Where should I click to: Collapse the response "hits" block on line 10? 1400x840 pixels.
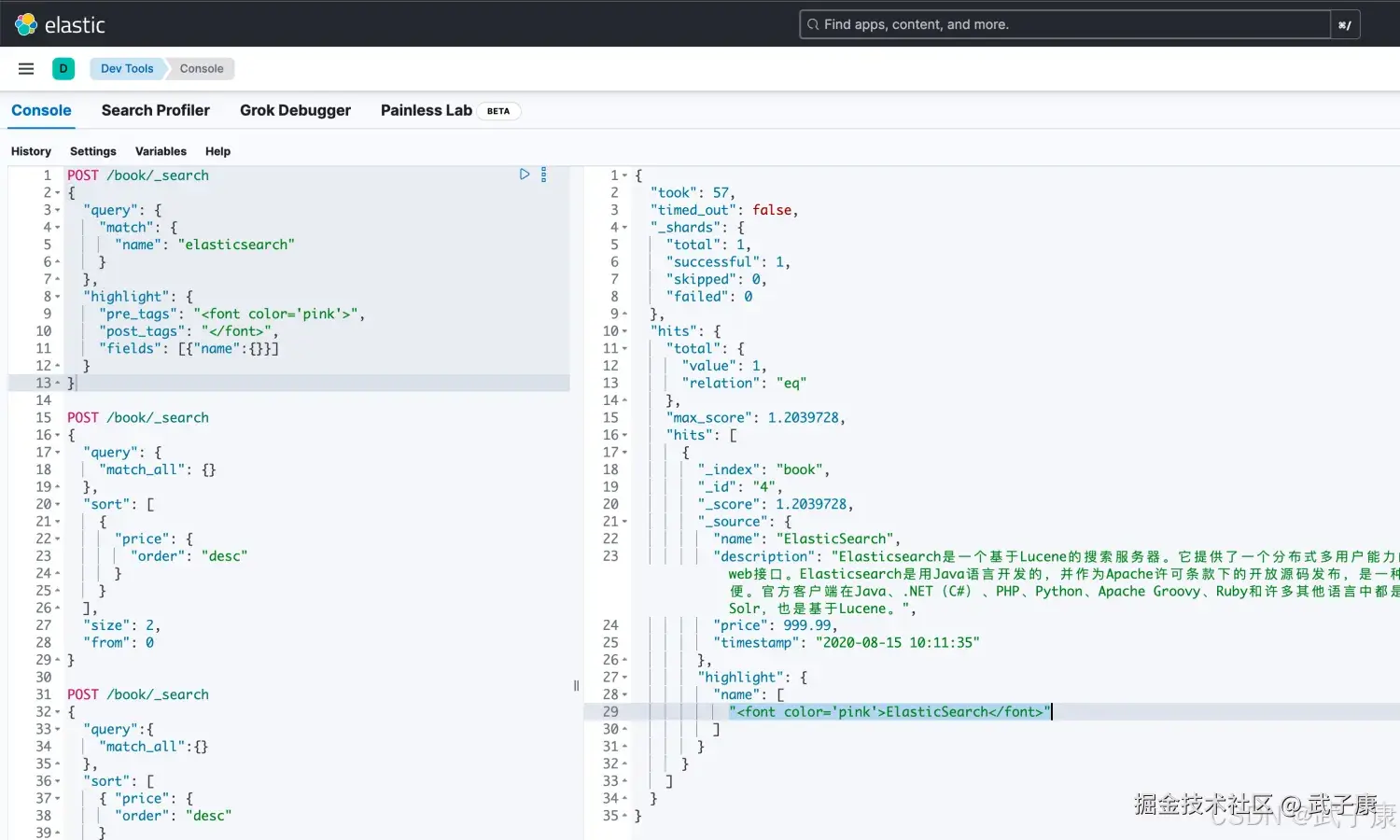click(x=624, y=331)
